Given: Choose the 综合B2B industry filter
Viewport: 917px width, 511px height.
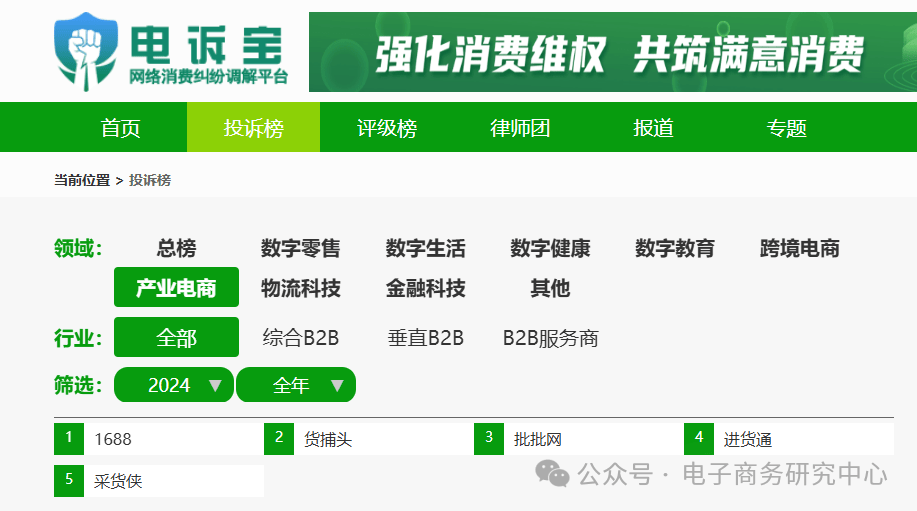Looking at the screenshot, I should [x=301, y=338].
